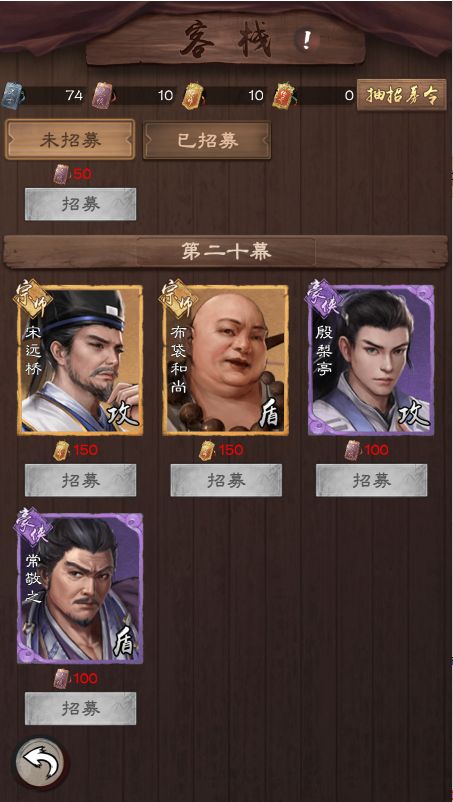Tap the gold recruit token icon in top bar
Screen dimensions: 453x802
pyautogui.click(x=193, y=96)
